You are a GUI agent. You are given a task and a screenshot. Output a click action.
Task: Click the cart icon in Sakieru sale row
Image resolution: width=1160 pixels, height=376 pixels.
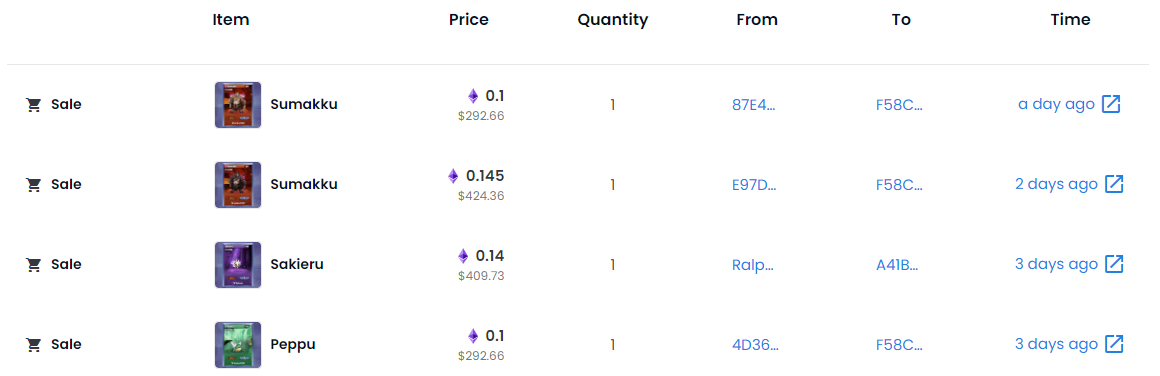(x=33, y=265)
